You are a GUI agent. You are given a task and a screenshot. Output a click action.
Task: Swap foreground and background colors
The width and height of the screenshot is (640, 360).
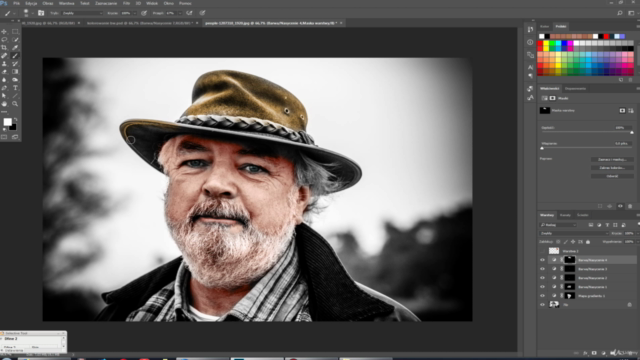16,119
